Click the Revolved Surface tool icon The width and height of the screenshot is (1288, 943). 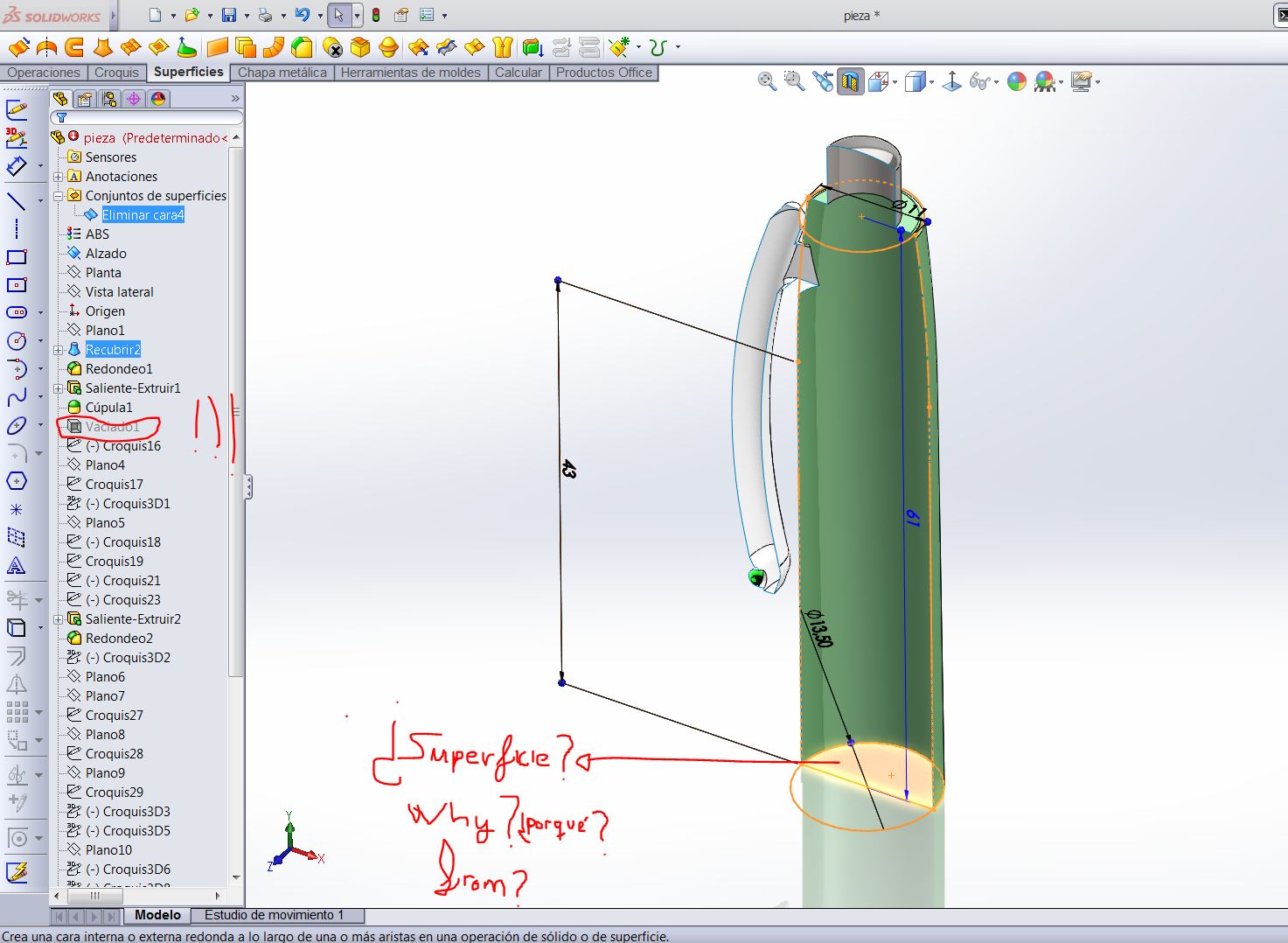[x=46, y=46]
